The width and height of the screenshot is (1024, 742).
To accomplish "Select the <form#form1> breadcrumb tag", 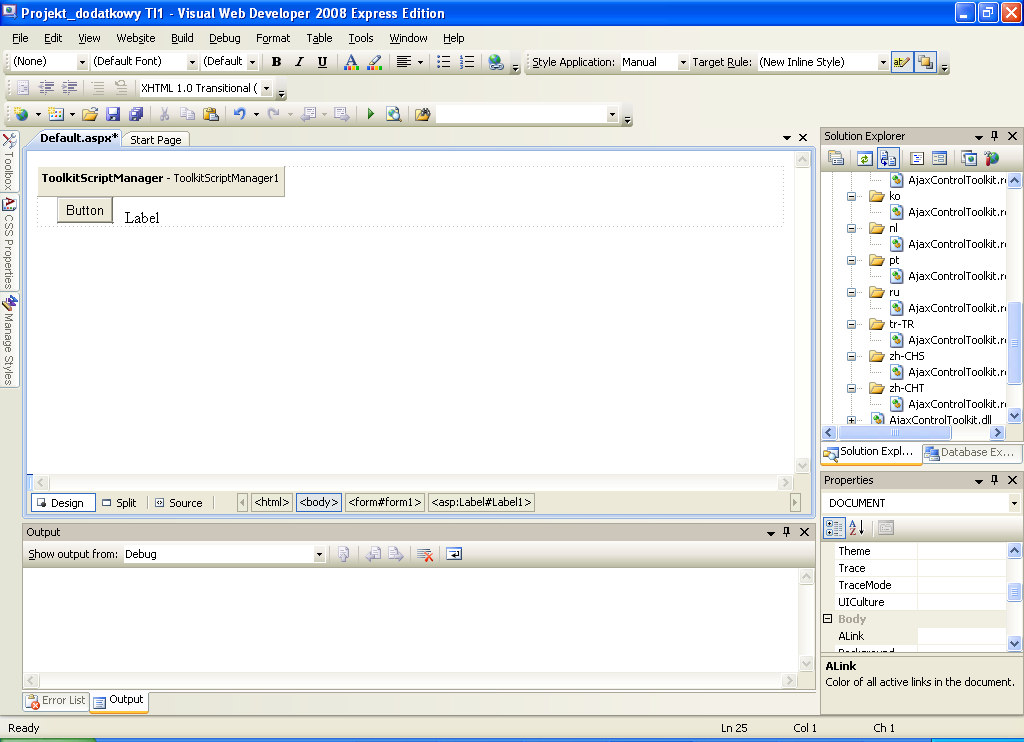I will 385,502.
